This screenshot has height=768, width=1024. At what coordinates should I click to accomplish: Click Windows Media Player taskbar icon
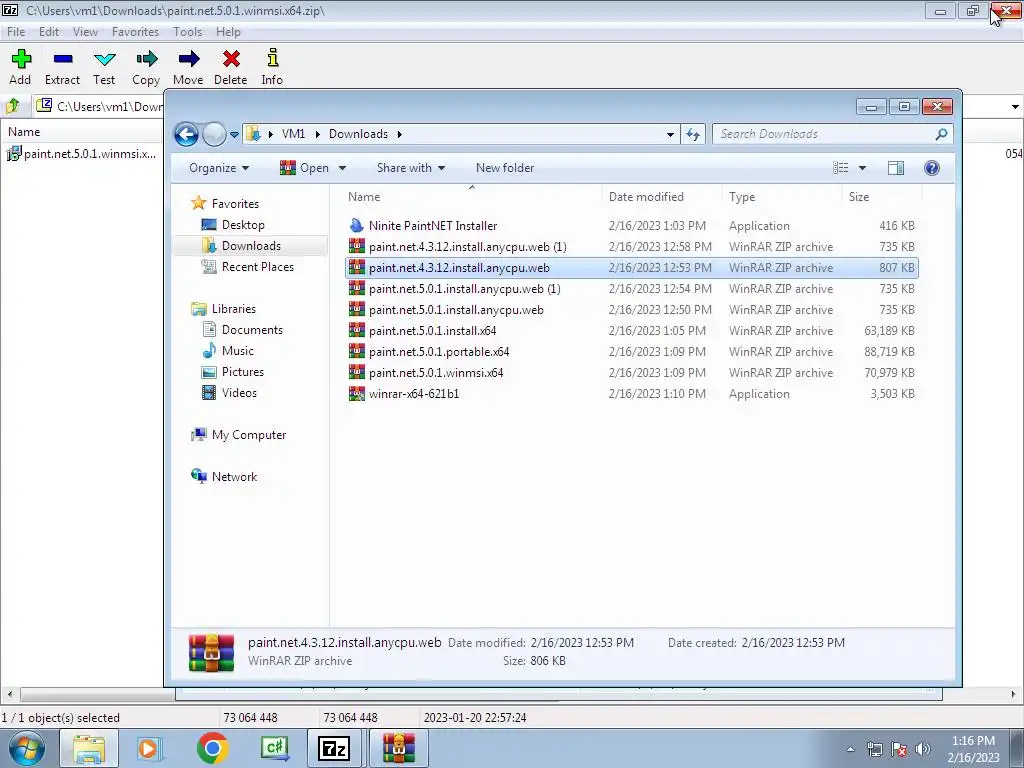point(150,748)
